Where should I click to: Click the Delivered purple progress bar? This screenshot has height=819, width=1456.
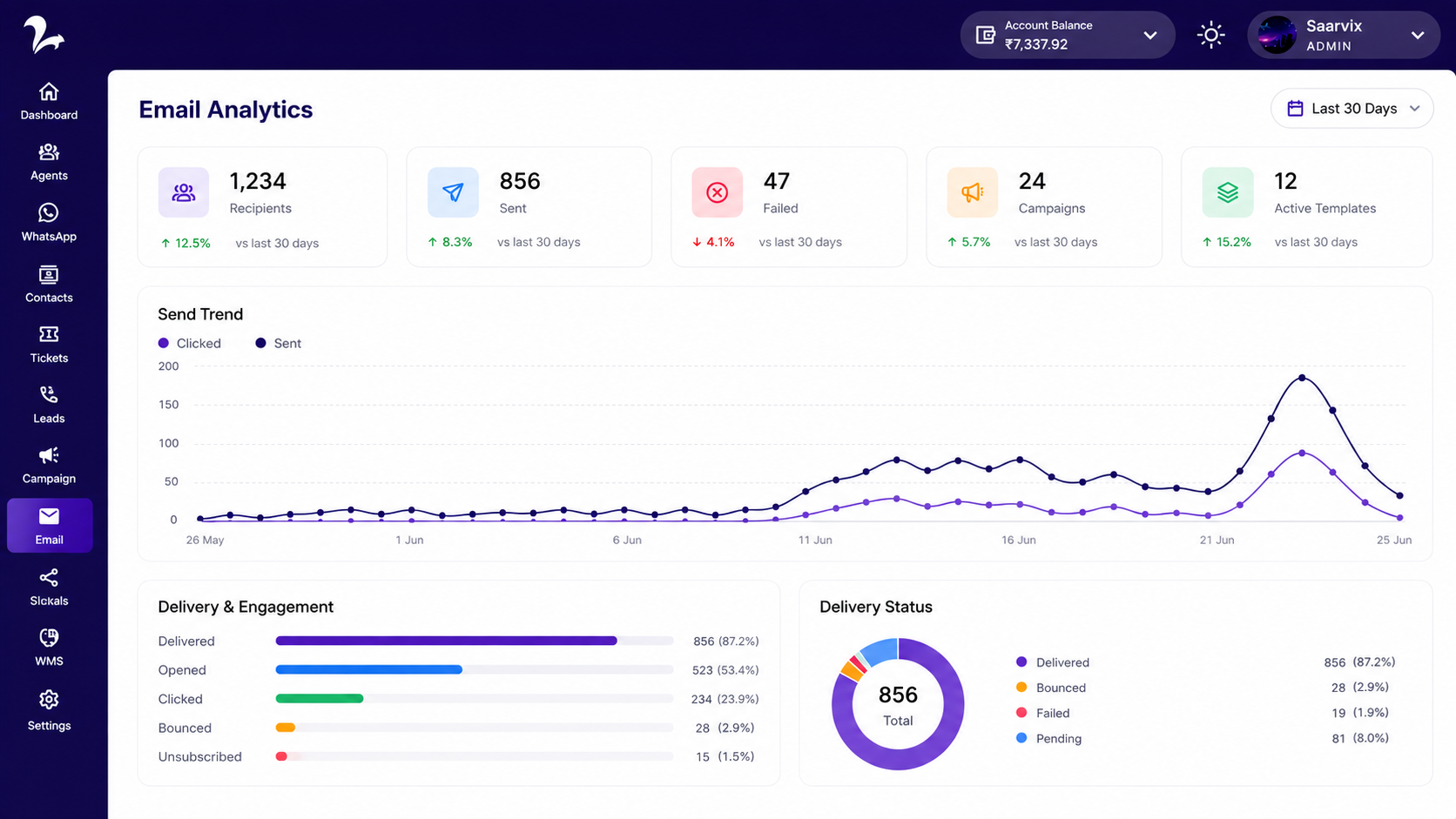(446, 641)
